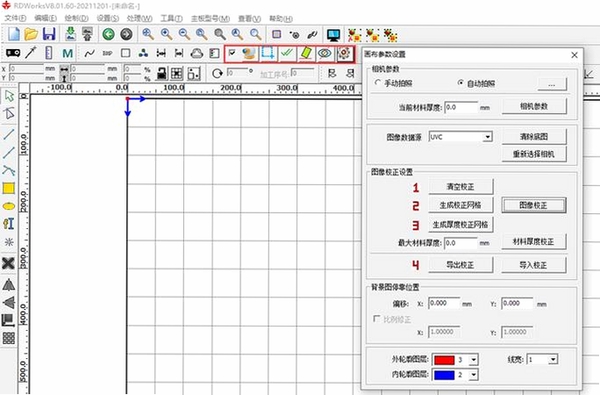Select the arrow pointer tool

point(9,96)
